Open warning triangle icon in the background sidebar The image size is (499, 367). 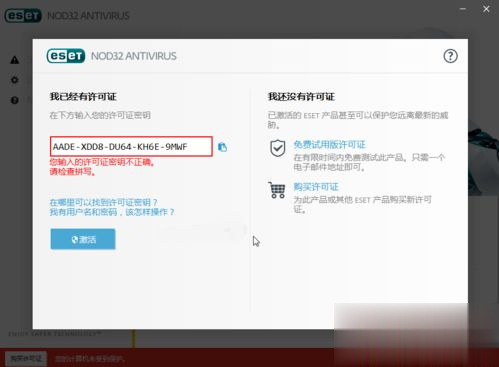pos(14,60)
